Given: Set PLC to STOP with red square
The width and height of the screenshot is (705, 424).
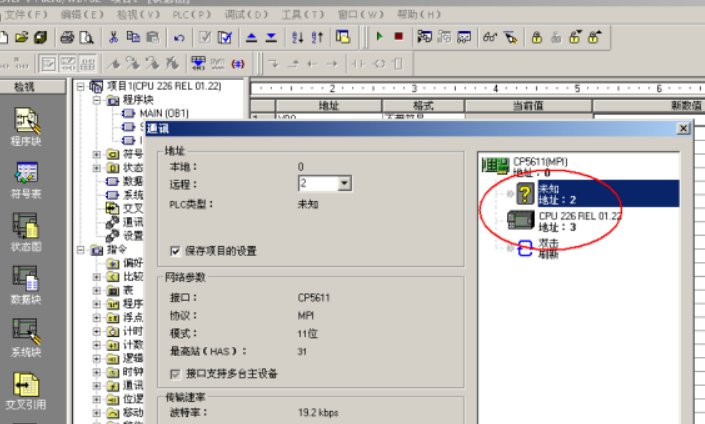Looking at the screenshot, I should (x=398, y=36).
